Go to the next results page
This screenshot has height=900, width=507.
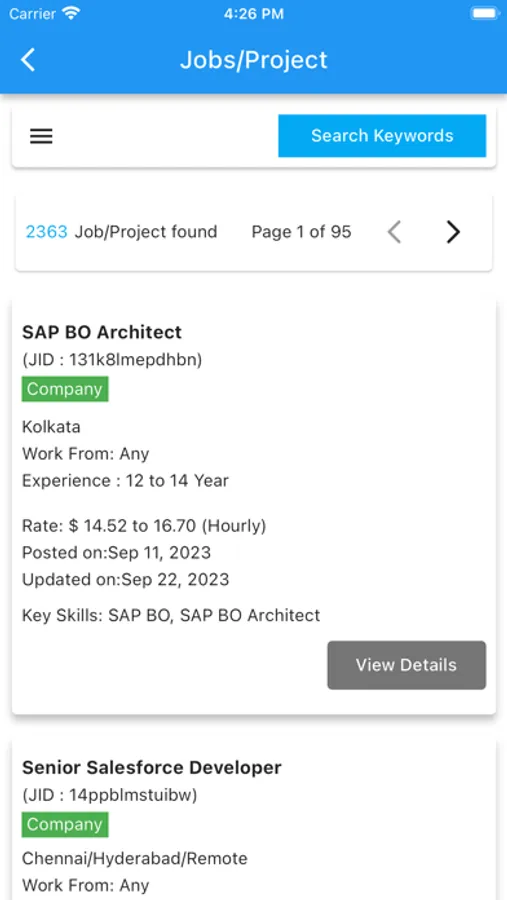[x=453, y=232]
